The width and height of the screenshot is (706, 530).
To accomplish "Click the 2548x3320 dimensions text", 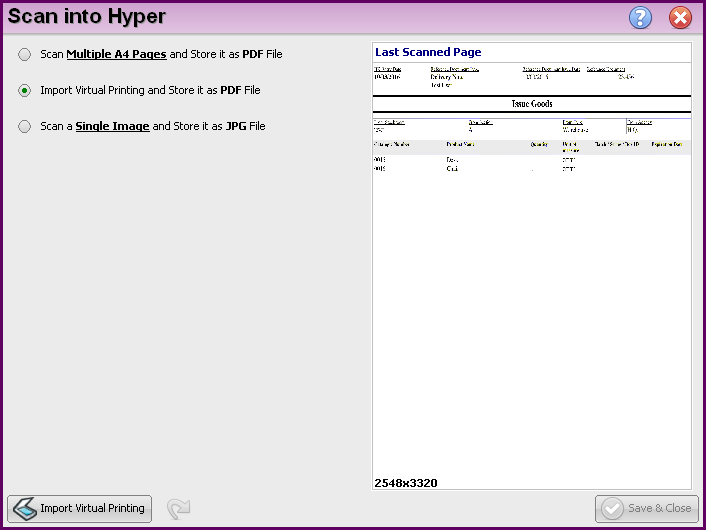I will pos(406,483).
